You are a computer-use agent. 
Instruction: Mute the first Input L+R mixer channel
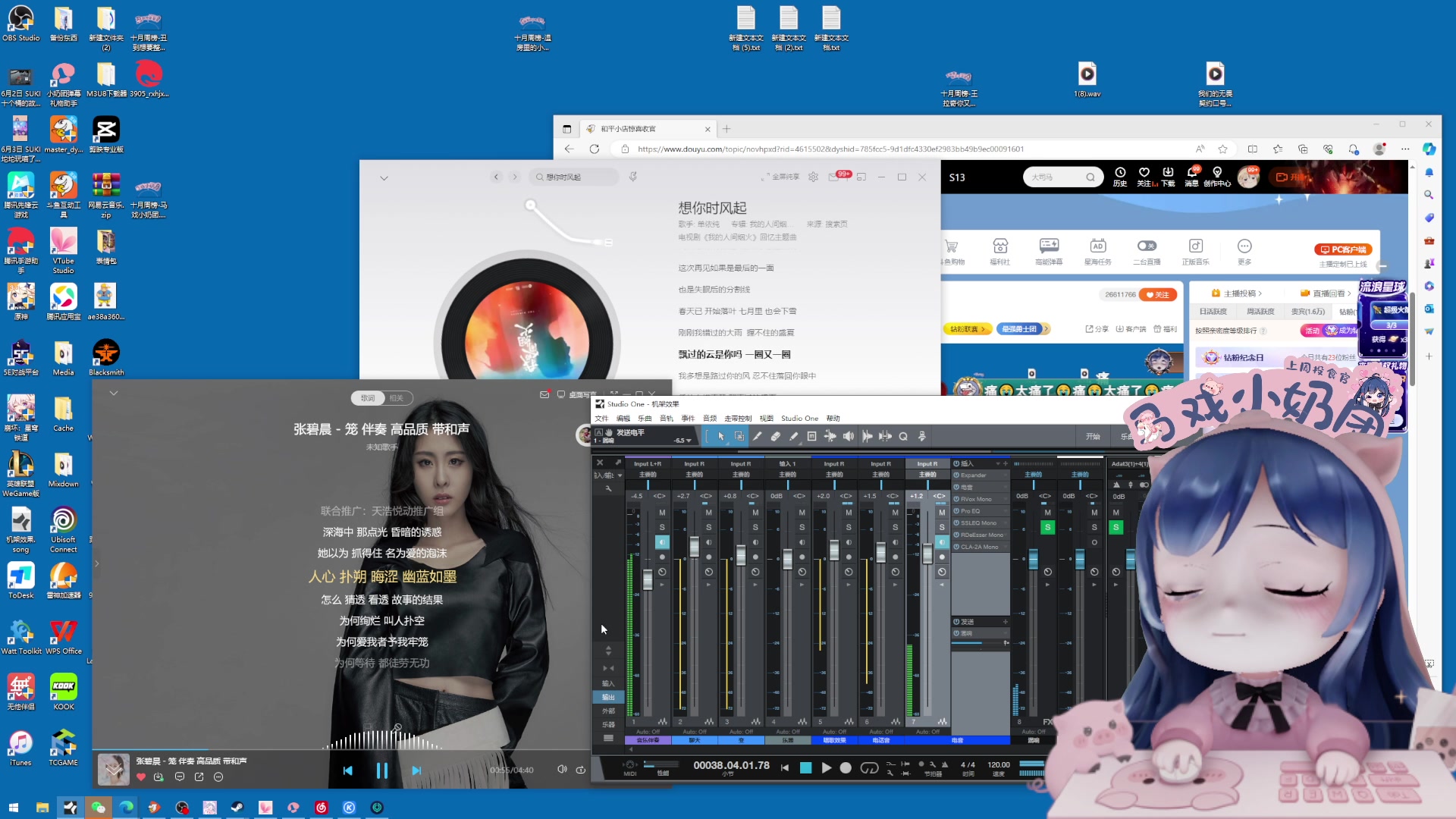pyautogui.click(x=661, y=513)
